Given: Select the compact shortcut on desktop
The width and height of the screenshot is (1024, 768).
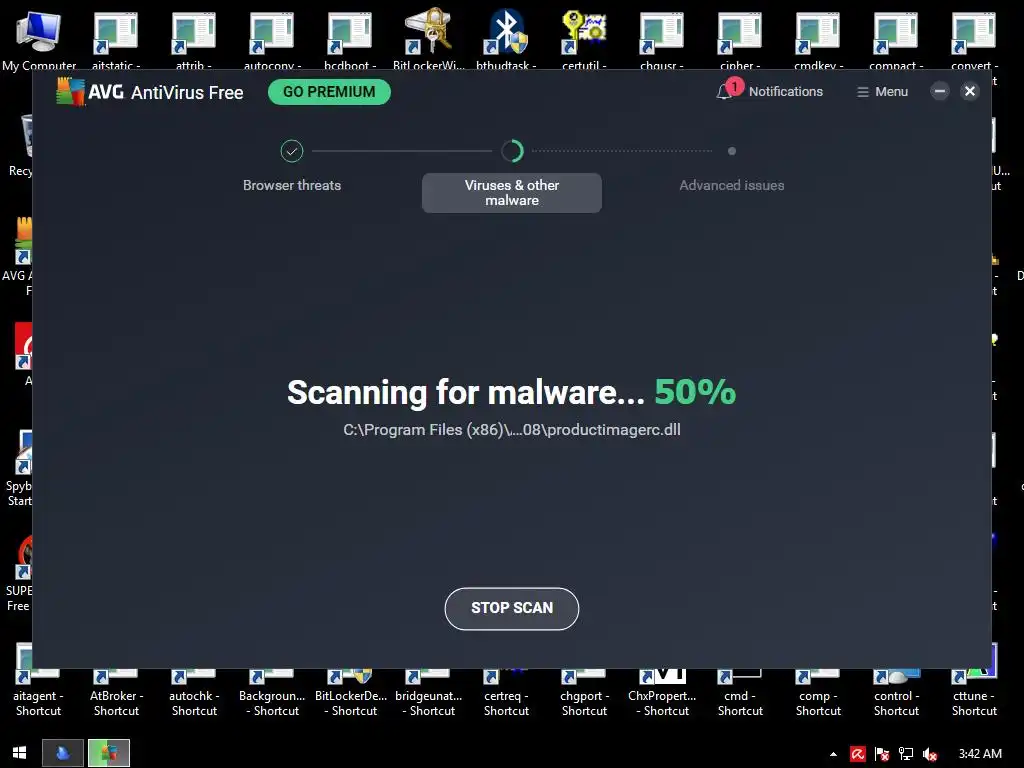Looking at the screenshot, I should [896, 40].
